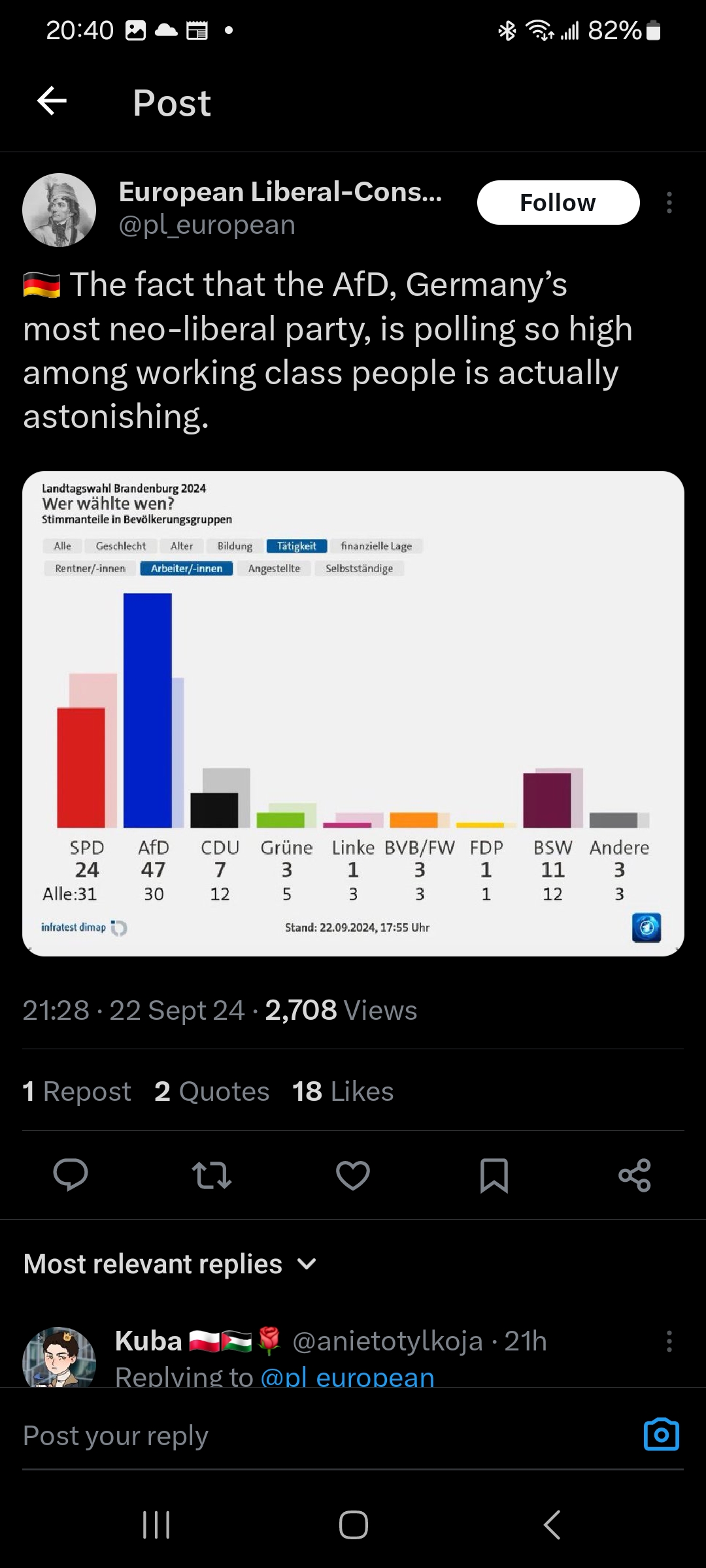Like the post with heart icon
The width and height of the screenshot is (706, 1568).
click(353, 1175)
